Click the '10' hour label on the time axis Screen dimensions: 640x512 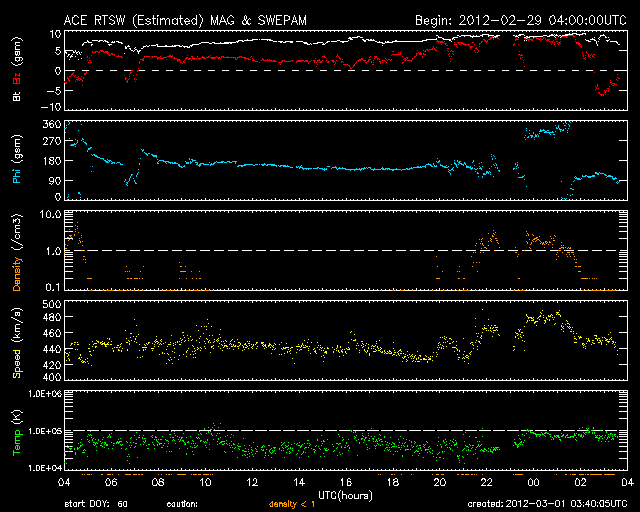[x=205, y=483]
